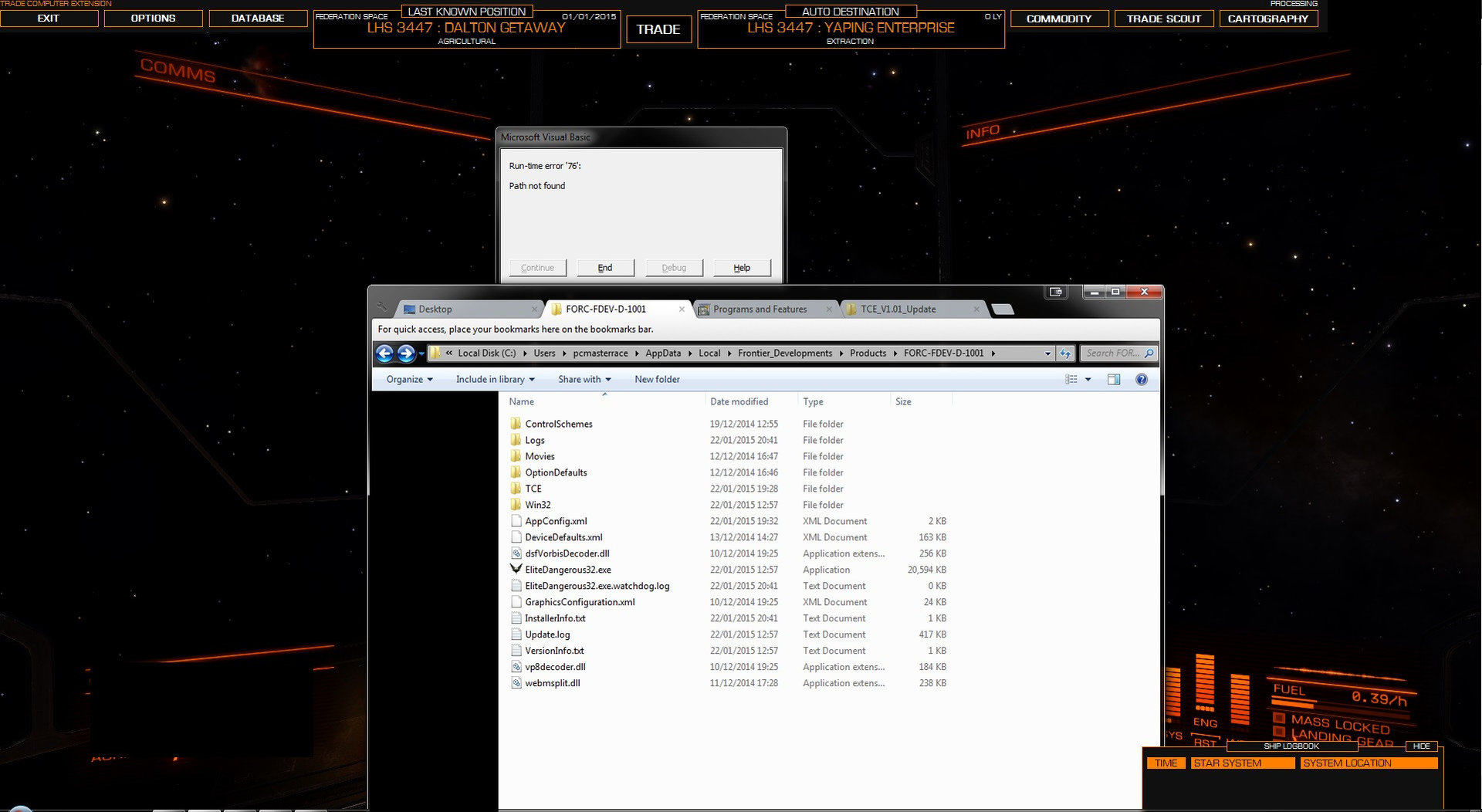Close the Desktop tab
Screen dimensions: 1482x812
coord(534,310)
